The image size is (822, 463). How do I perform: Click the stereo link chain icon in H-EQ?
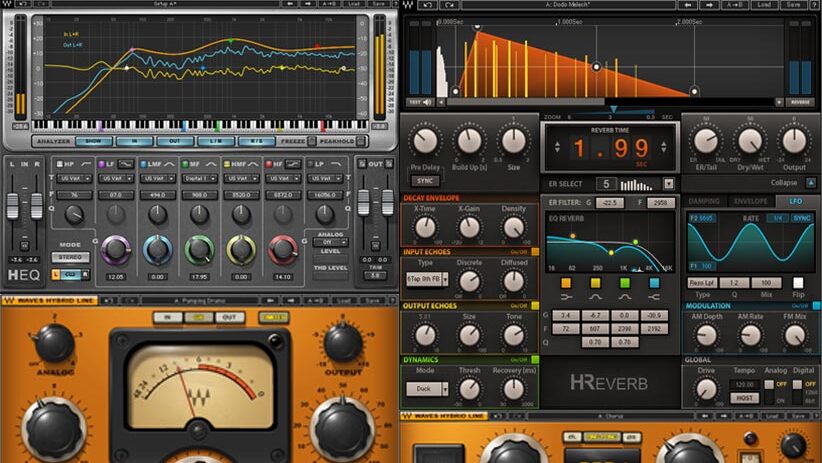click(x=70, y=274)
